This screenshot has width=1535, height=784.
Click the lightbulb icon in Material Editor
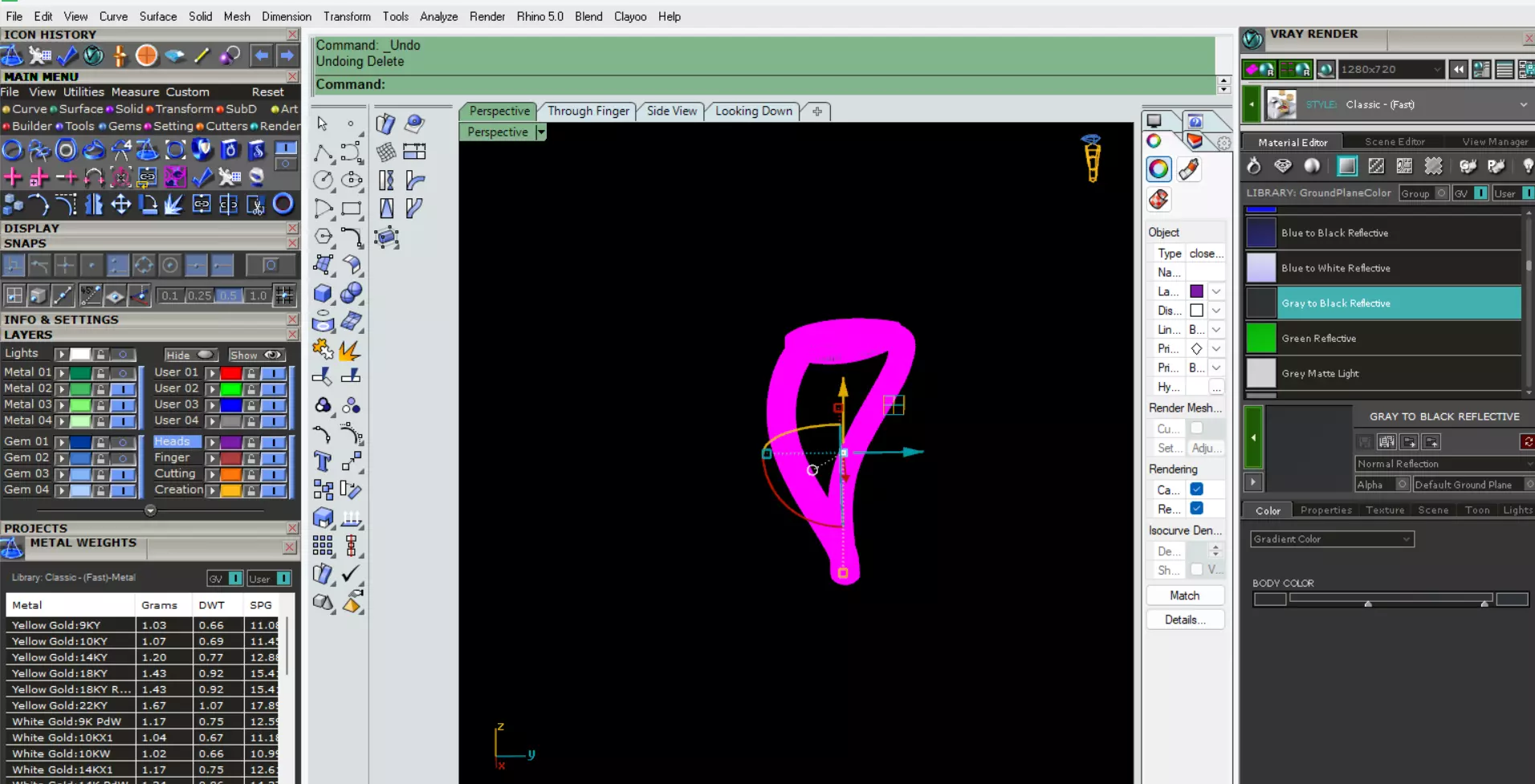pyautogui.click(x=1527, y=166)
